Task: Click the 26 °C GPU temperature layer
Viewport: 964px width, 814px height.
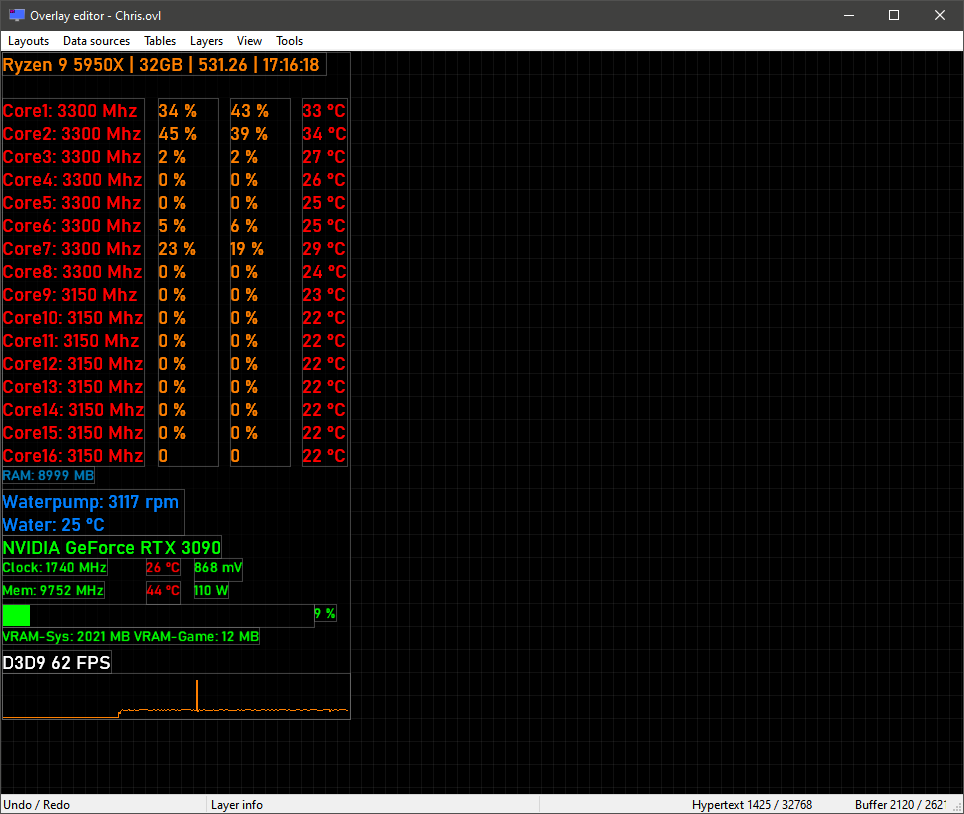Action: [x=163, y=567]
